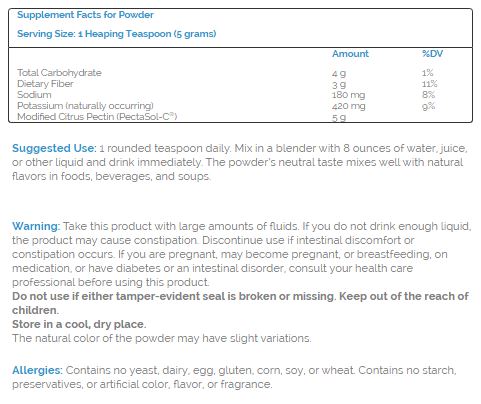Click the "420 mg" potassium amount
The image size is (481, 404).
348,106
